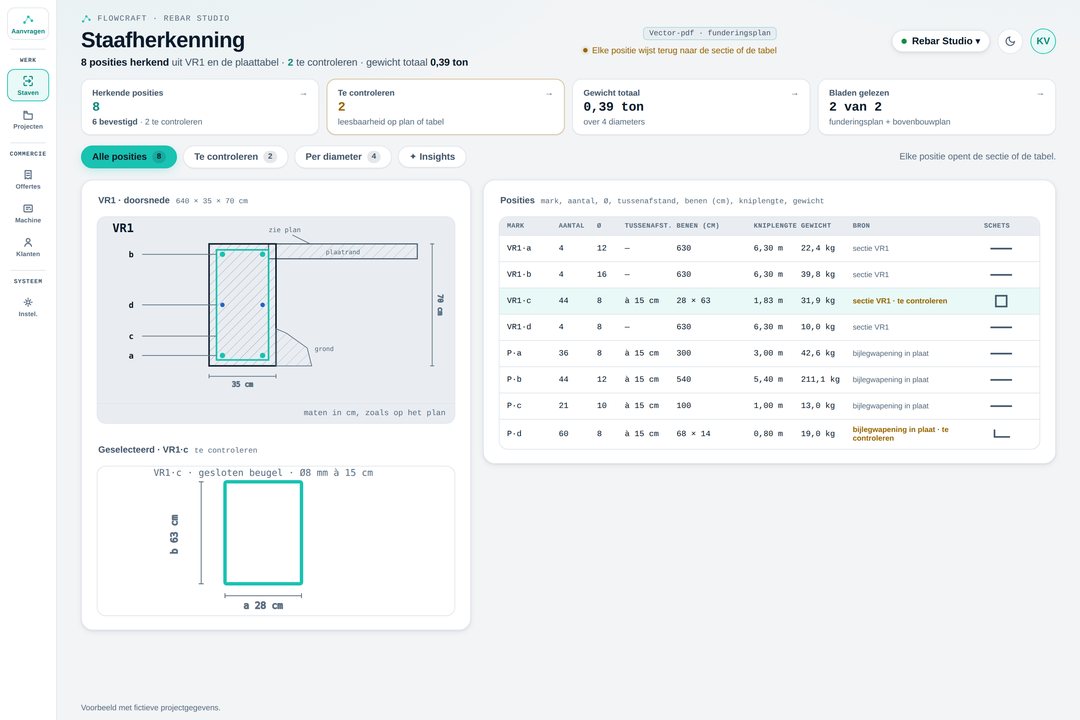Open Klanten in the sidebar
Screen dimensions: 1080x720
tap(28, 247)
